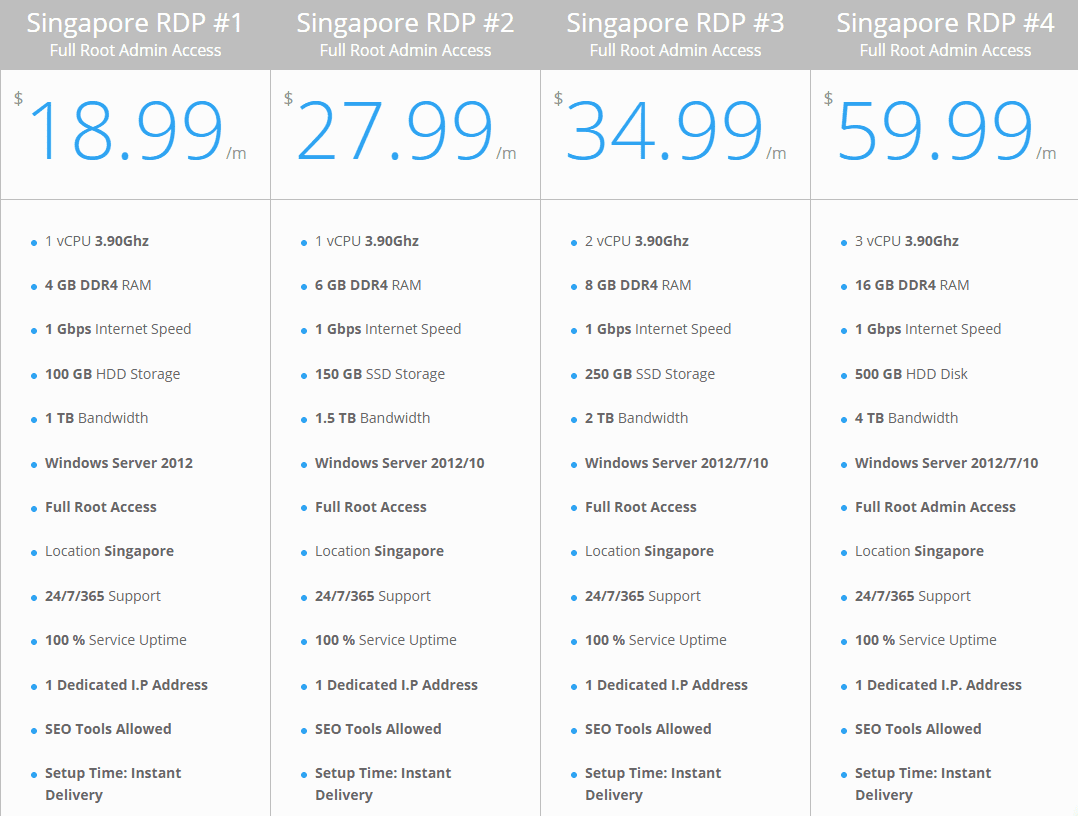Click the 100 GB HDD Storage feature
Screen dimensions: 1078x816
point(112,374)
